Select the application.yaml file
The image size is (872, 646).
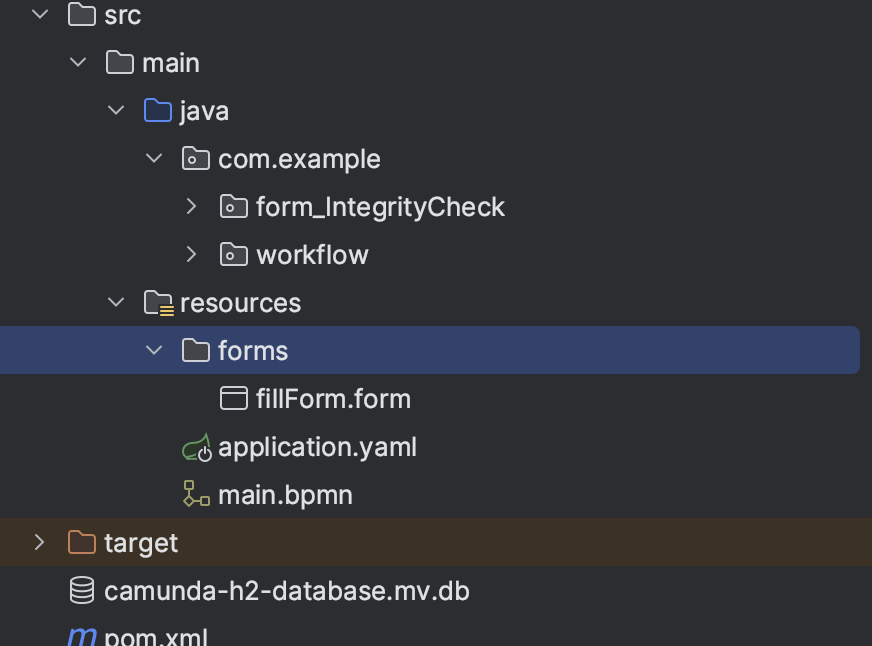coord(317,447)
